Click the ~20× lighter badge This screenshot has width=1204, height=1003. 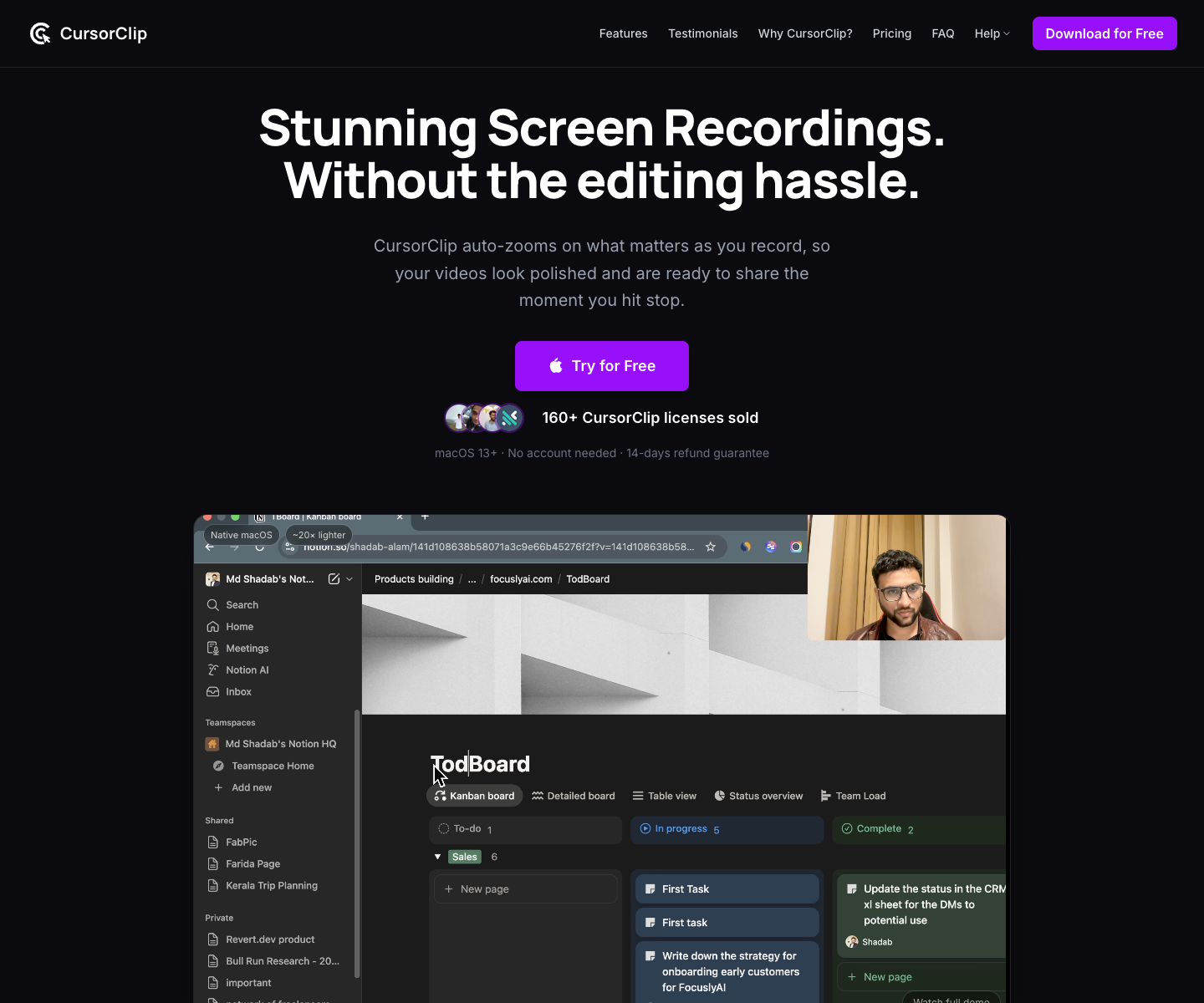pos(319,535)
